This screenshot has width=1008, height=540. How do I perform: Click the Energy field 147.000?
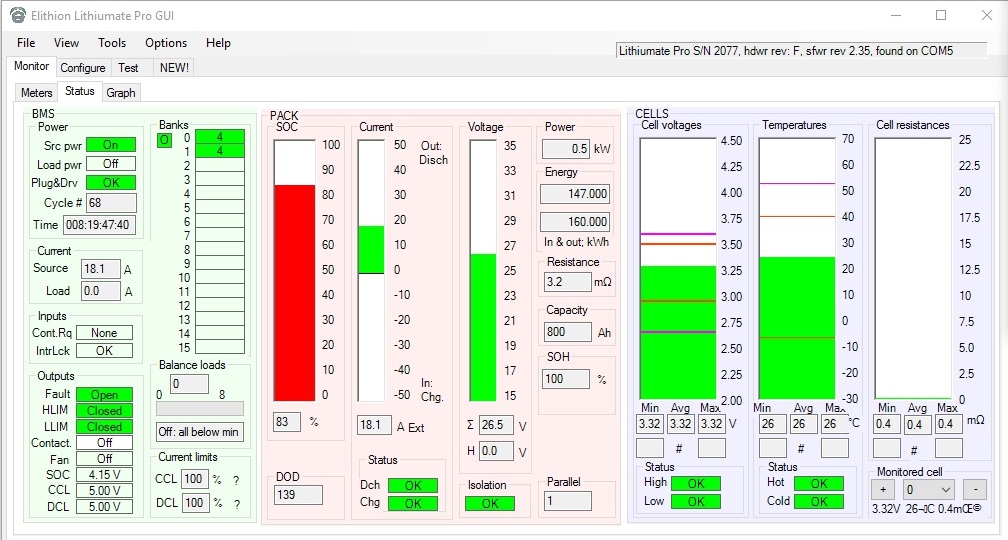click(x=575, y=194)
